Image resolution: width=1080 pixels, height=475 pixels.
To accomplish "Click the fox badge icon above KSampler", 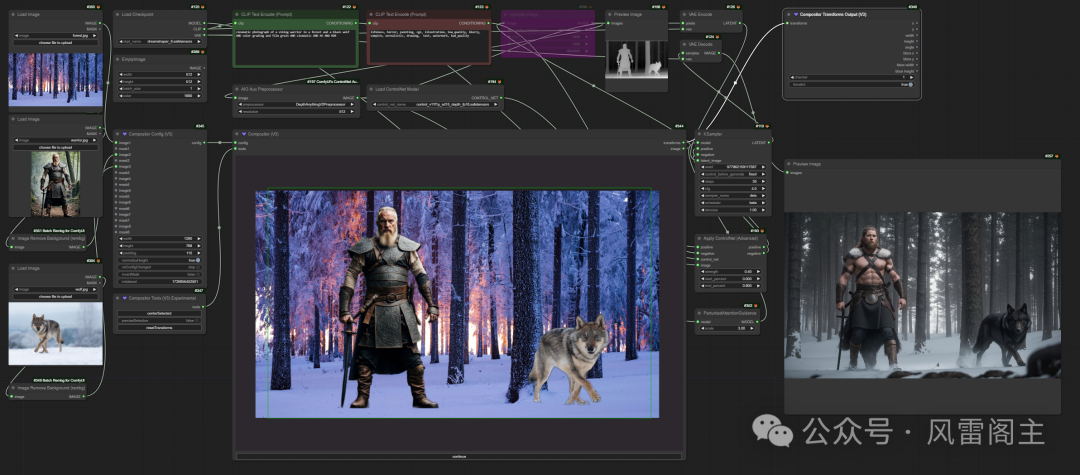I will coord(768,126).
